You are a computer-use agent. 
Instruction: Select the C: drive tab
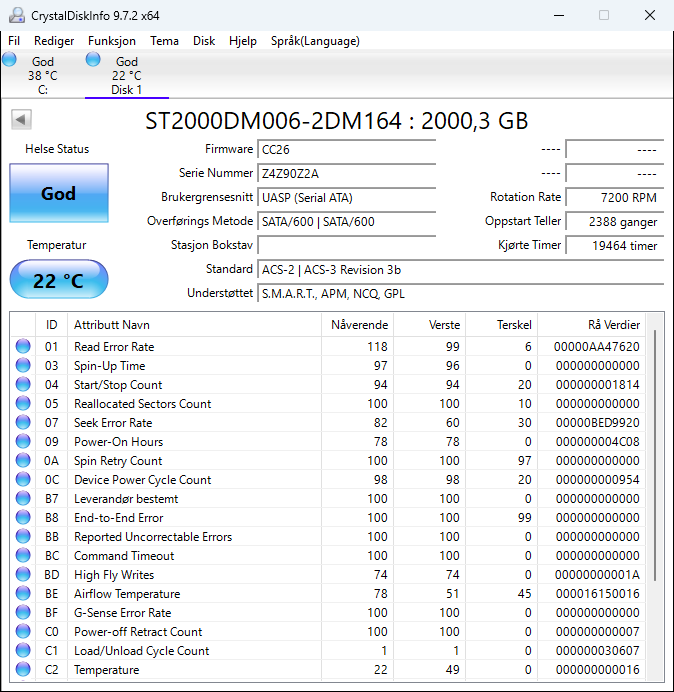click(42, 75)
